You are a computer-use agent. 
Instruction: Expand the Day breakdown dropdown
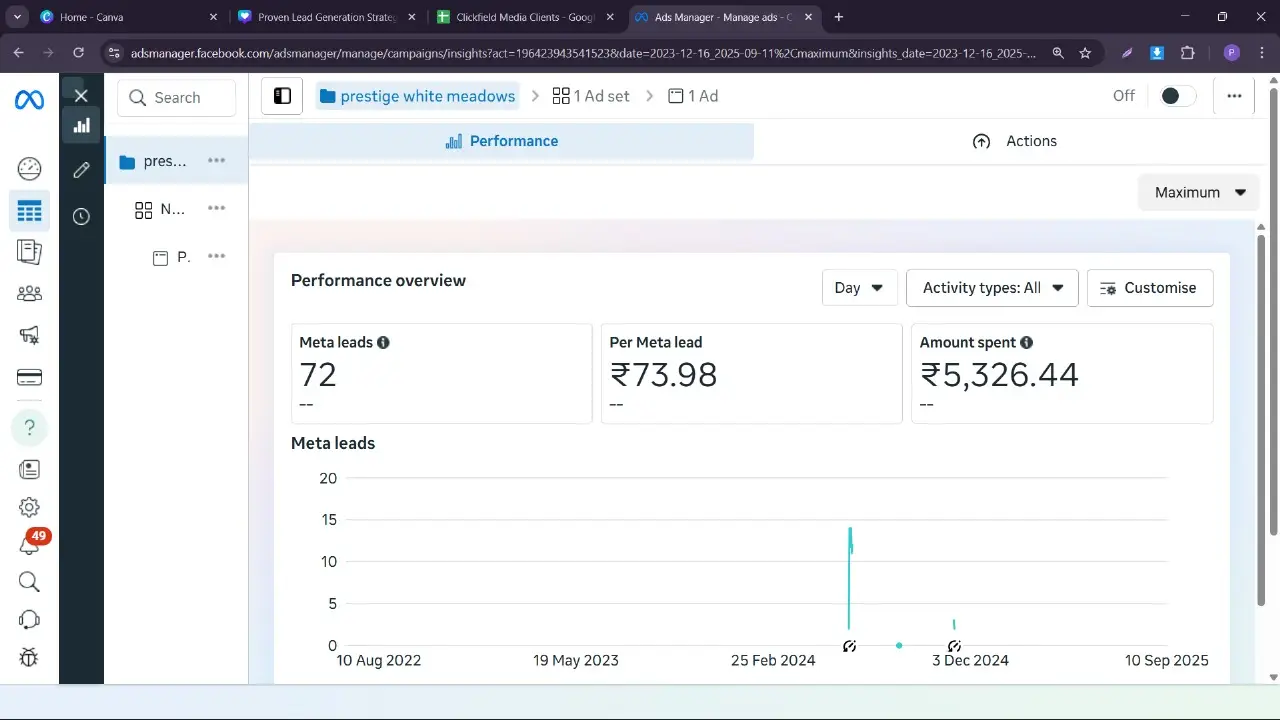[x=859, y=288]
